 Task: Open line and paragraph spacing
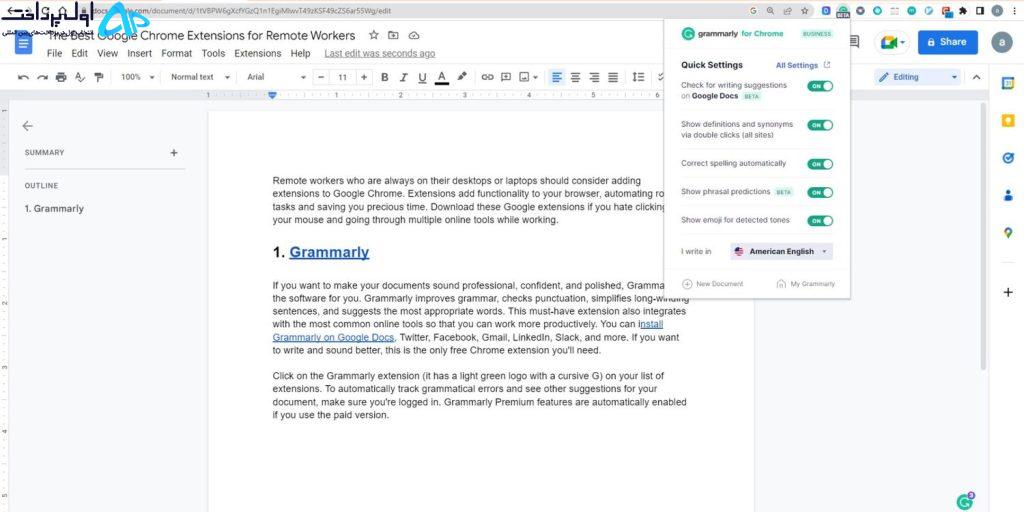tap(639, 77)
